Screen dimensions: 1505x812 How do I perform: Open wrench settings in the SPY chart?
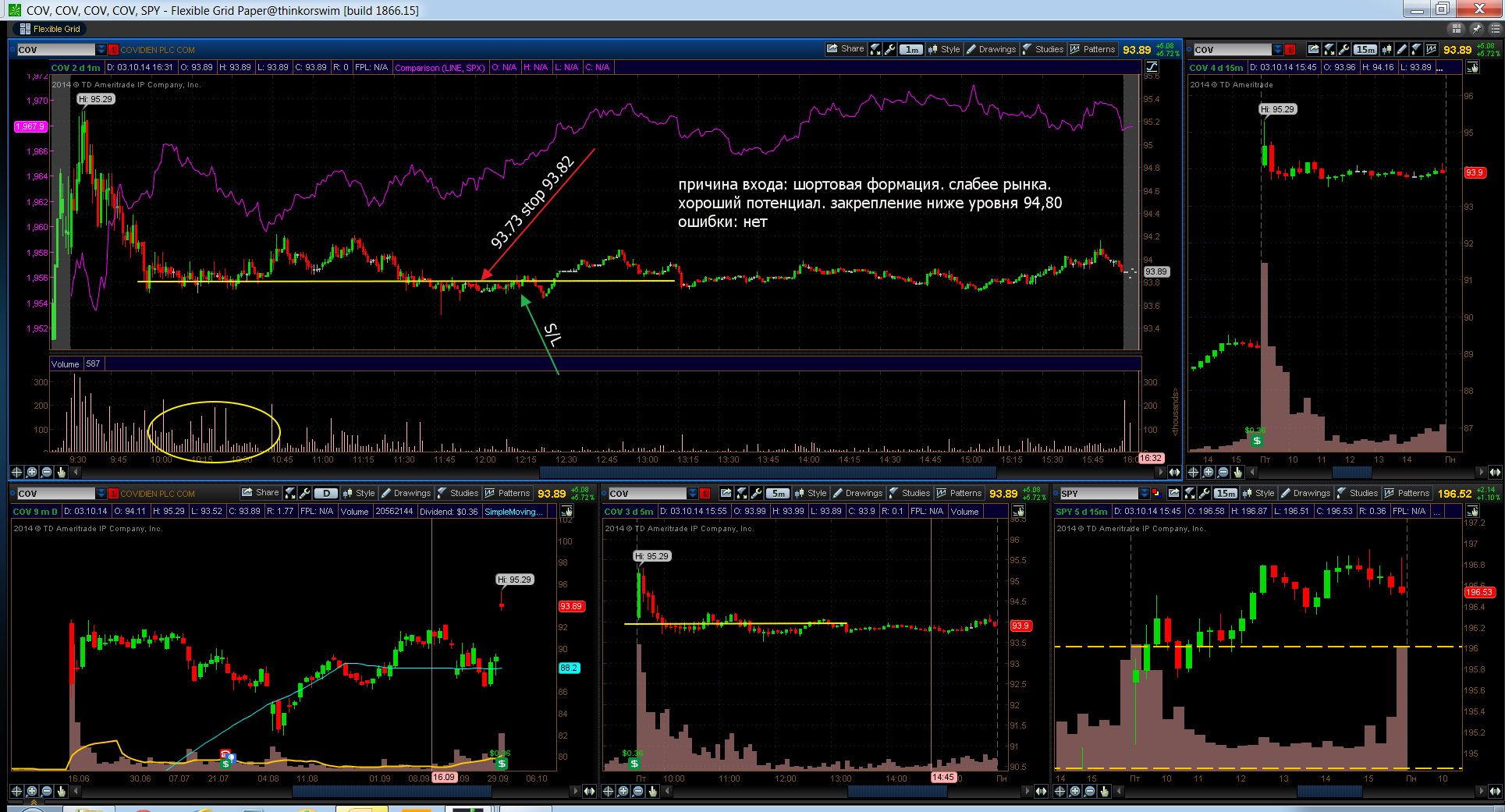tap(1204, 493)
